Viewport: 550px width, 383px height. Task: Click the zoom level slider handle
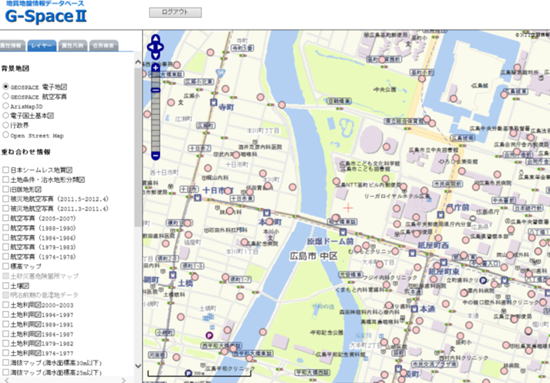point(155,90)
